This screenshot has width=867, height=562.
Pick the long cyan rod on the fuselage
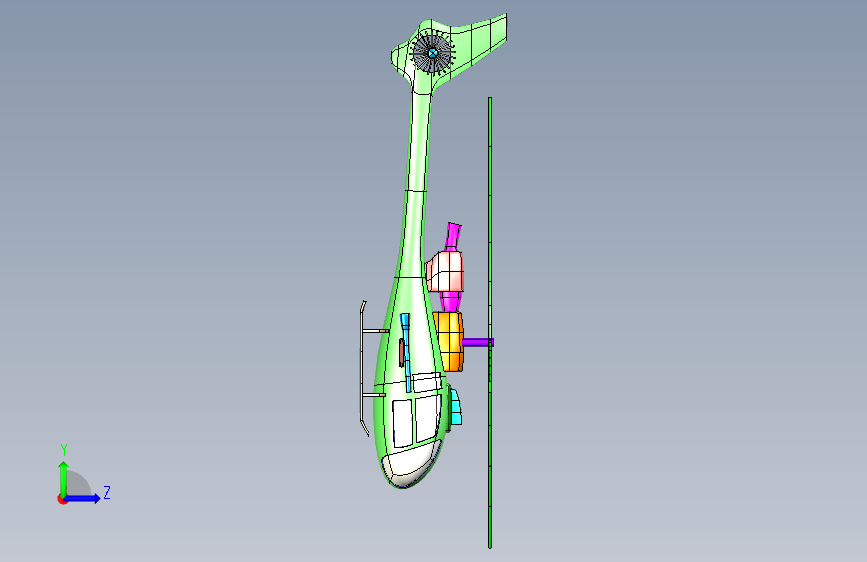pyautogui.click(x=406, y=353)
